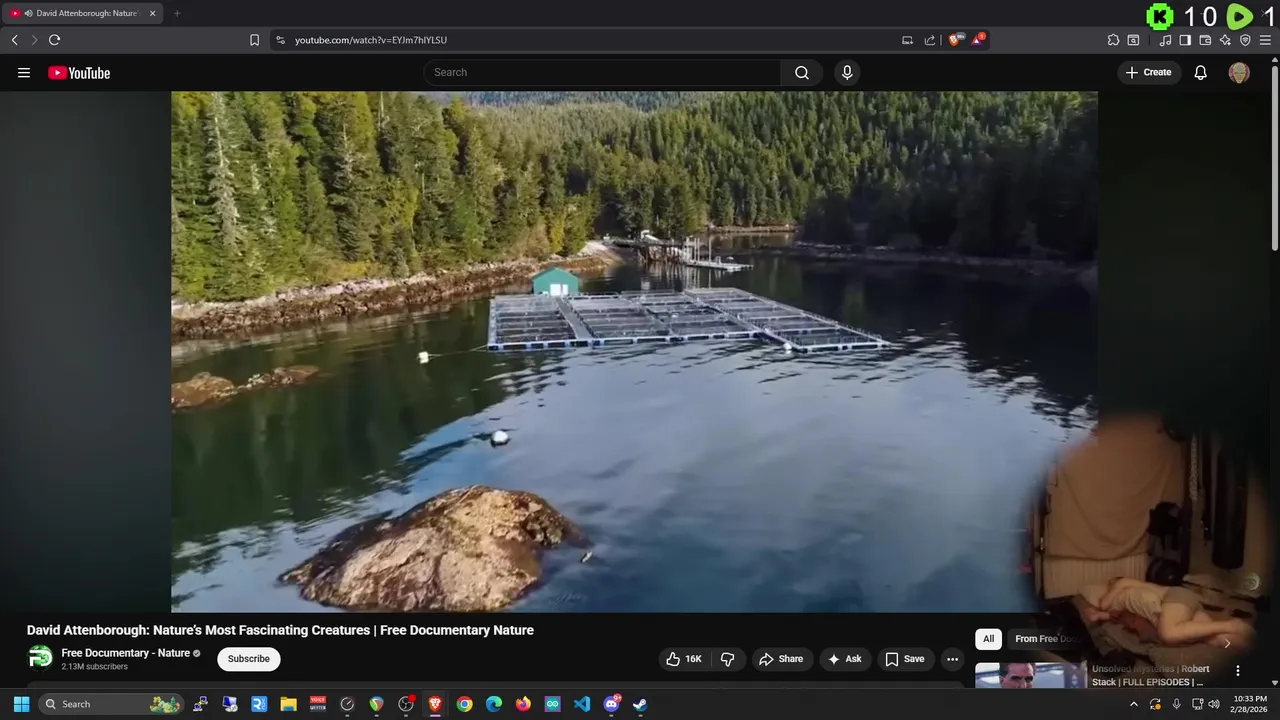Image resolution: width=1280 pixels, height=720 pixels.
Task: Open Discord from taskbar
Action: click(611, 704)
